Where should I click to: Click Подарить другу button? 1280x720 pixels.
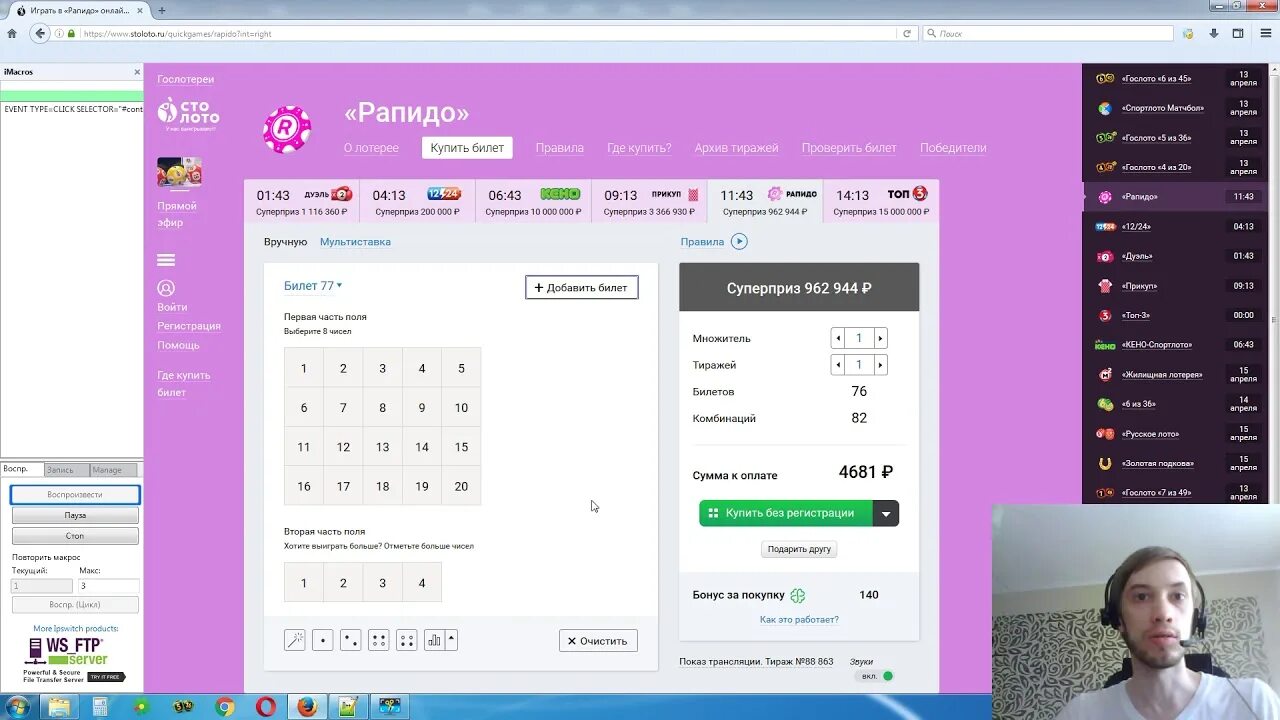click(799, 549)
